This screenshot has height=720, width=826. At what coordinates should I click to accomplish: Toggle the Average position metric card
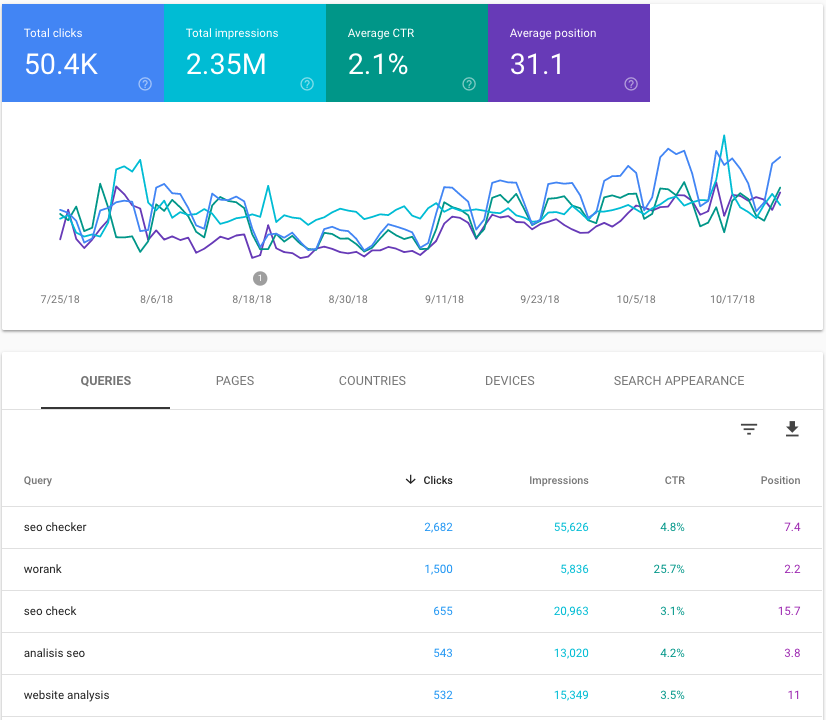(x=568, y=45)
